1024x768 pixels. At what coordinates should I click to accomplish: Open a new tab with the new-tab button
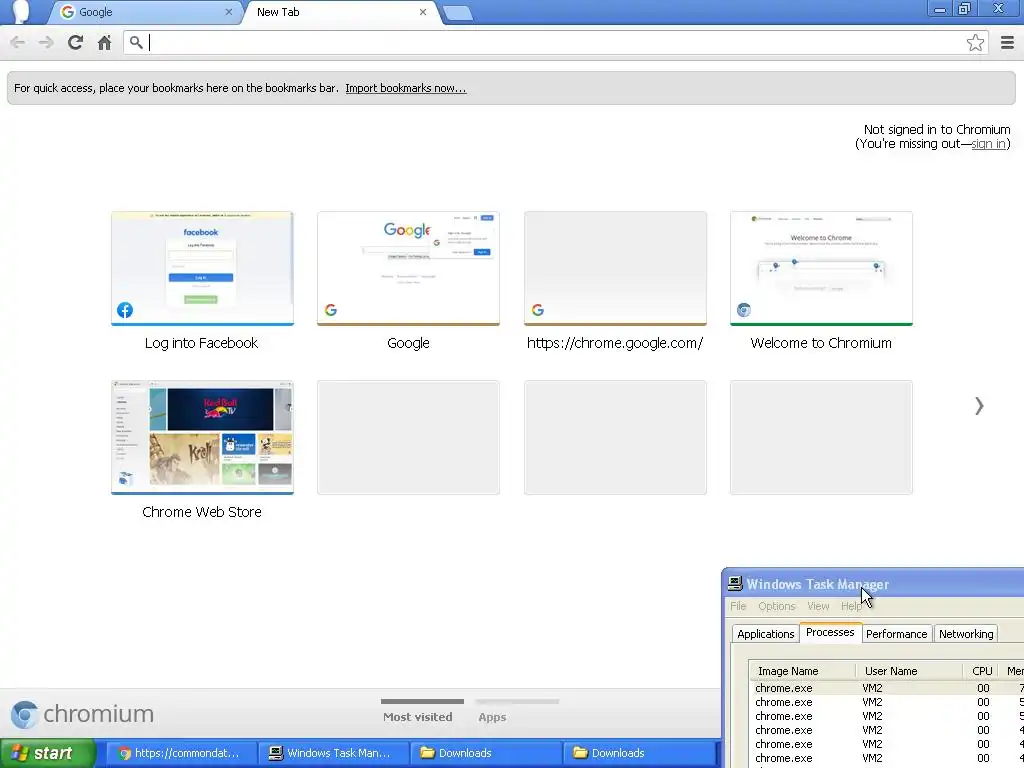pos(458,13)
